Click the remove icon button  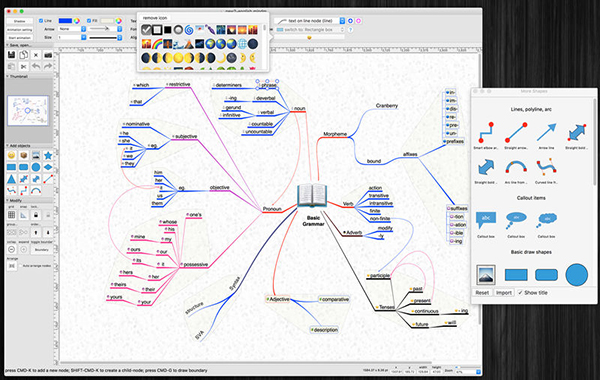[x=155, y=18]
